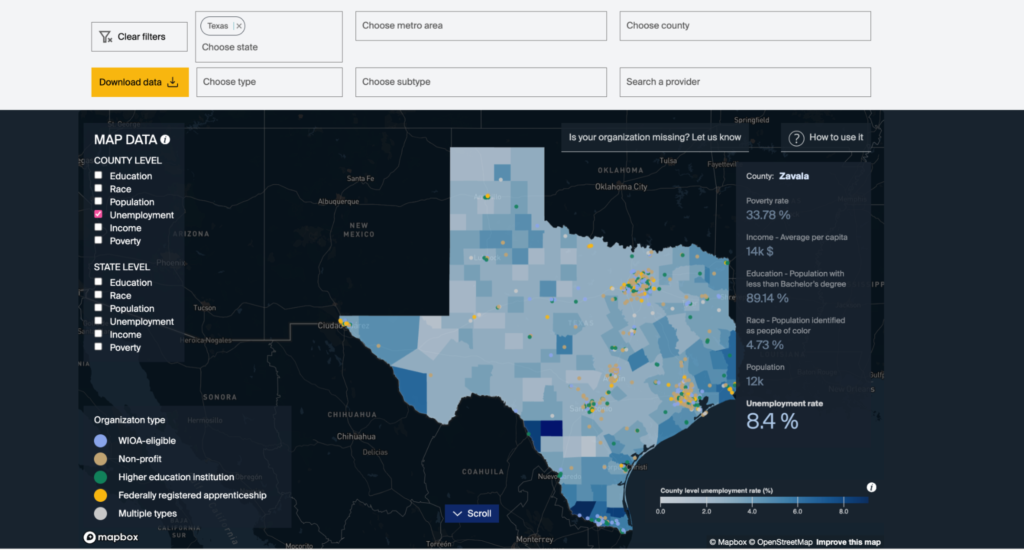Enable county level Poverty checkbox

click(x=98, y=240)
